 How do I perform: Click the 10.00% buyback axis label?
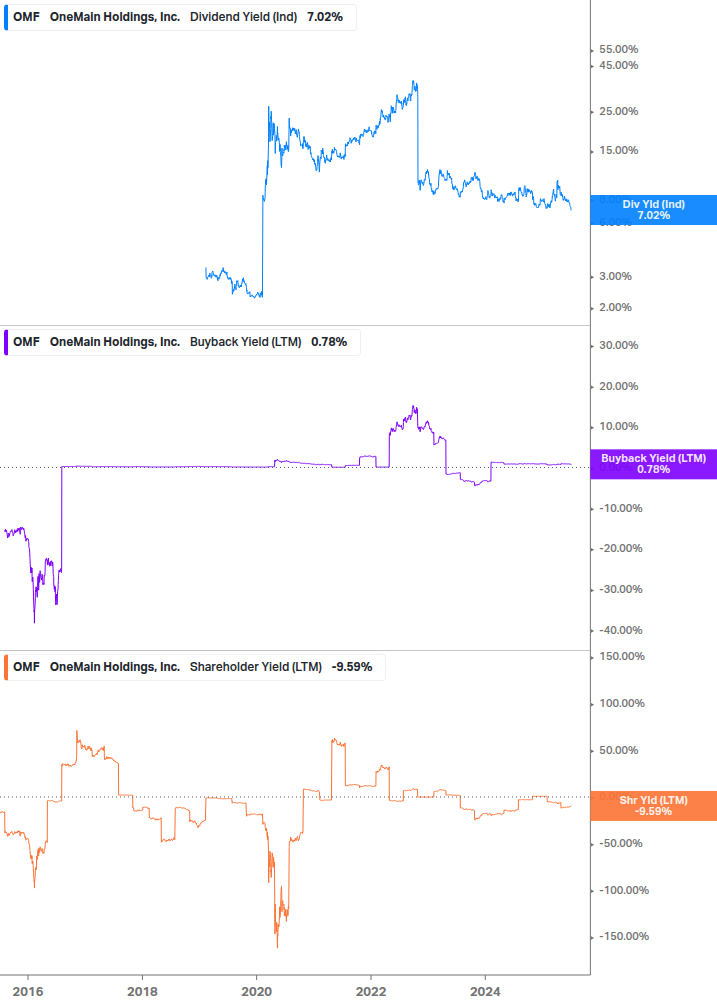point(618,427)
